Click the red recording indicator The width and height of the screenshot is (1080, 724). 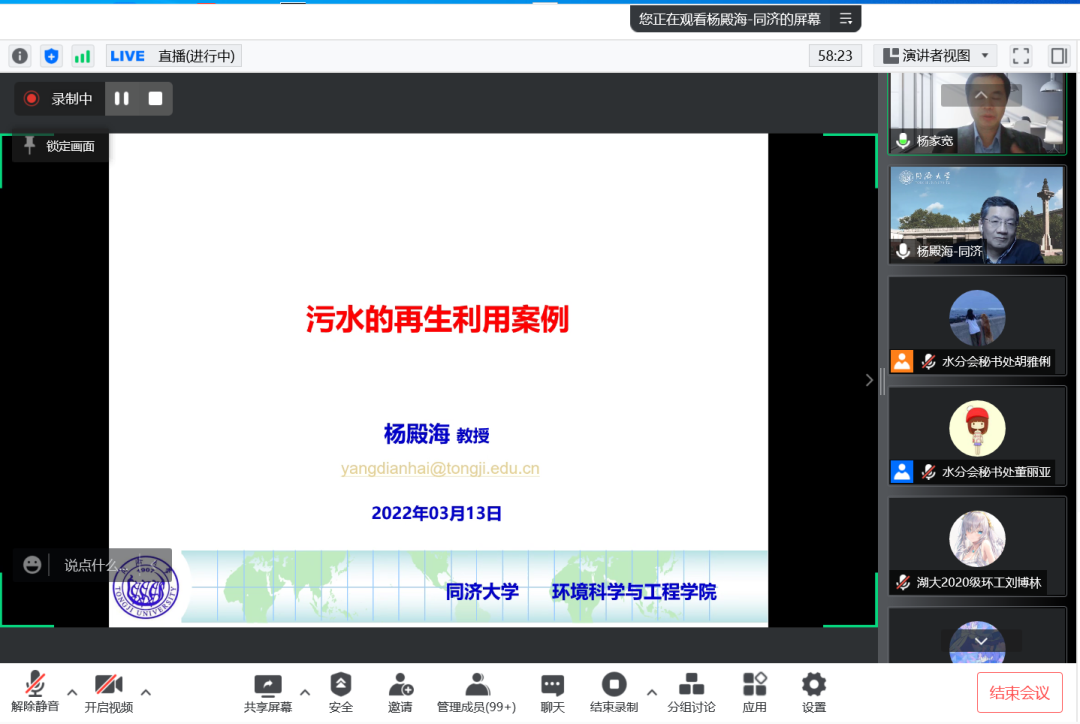pos(31,99)
